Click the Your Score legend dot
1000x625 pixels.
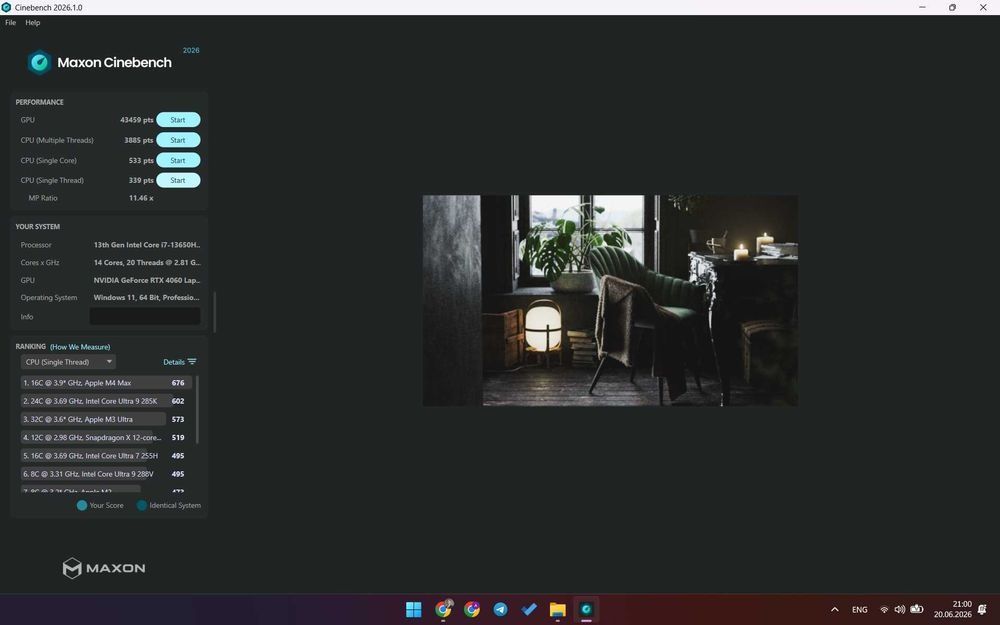[82, 505]
